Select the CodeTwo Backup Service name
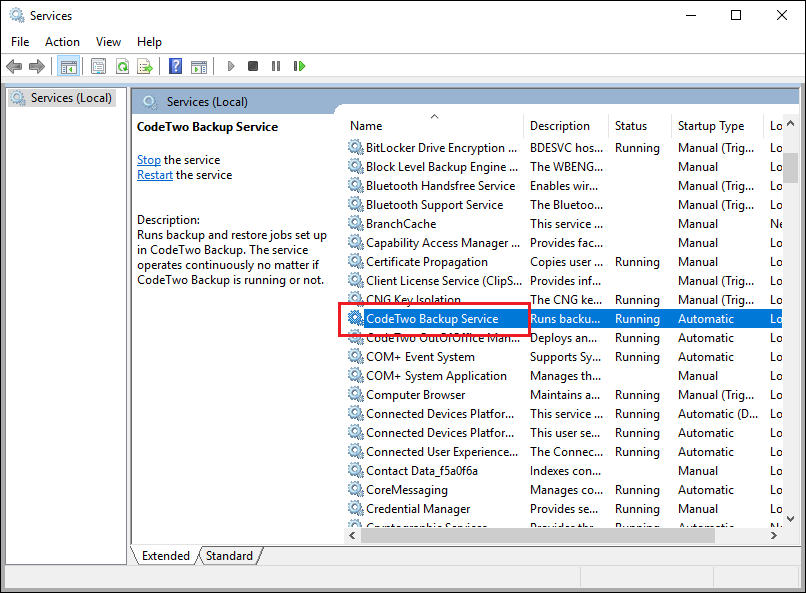 (x=432, y=319)
